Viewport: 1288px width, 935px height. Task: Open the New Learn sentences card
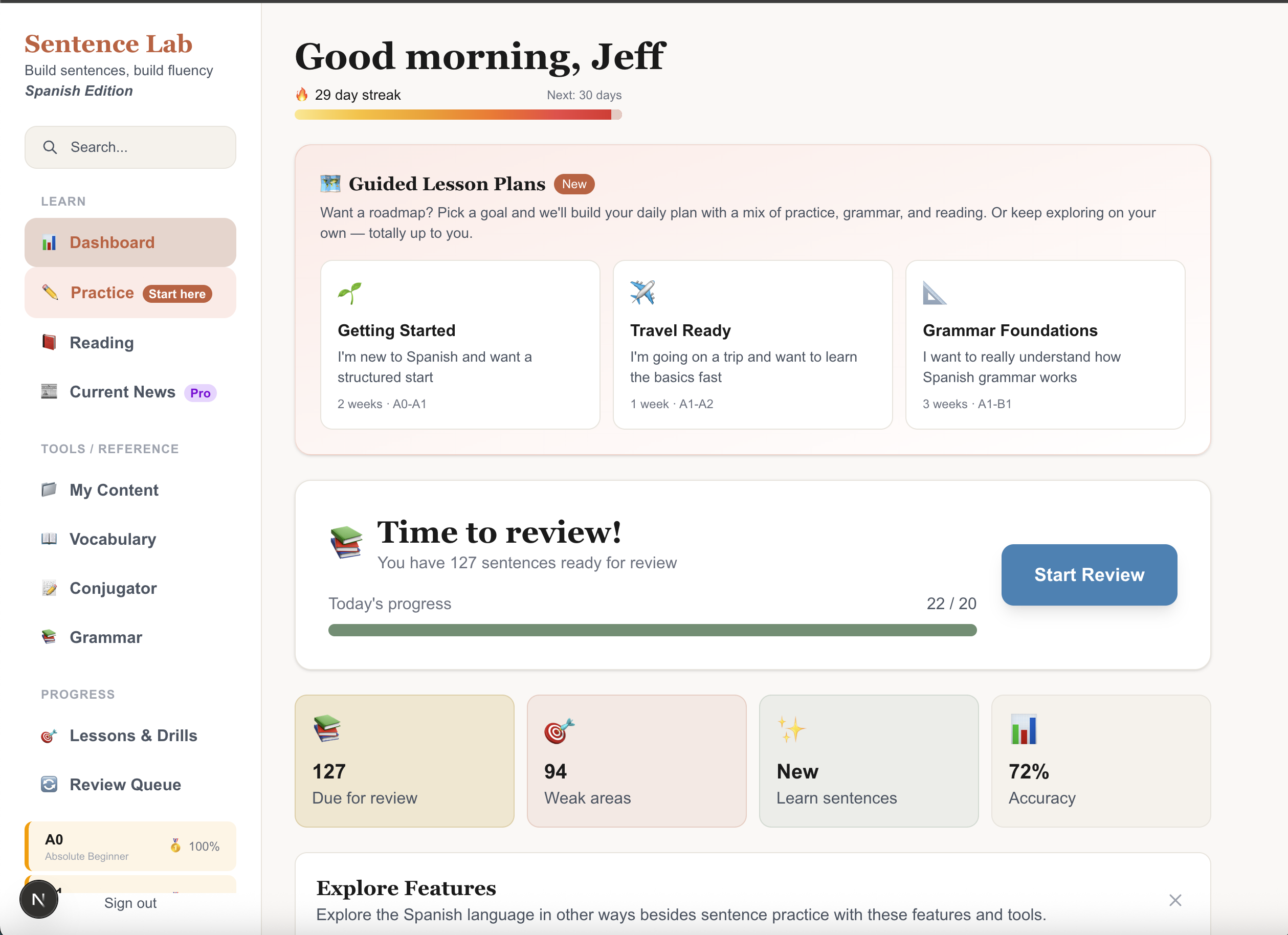869,761
